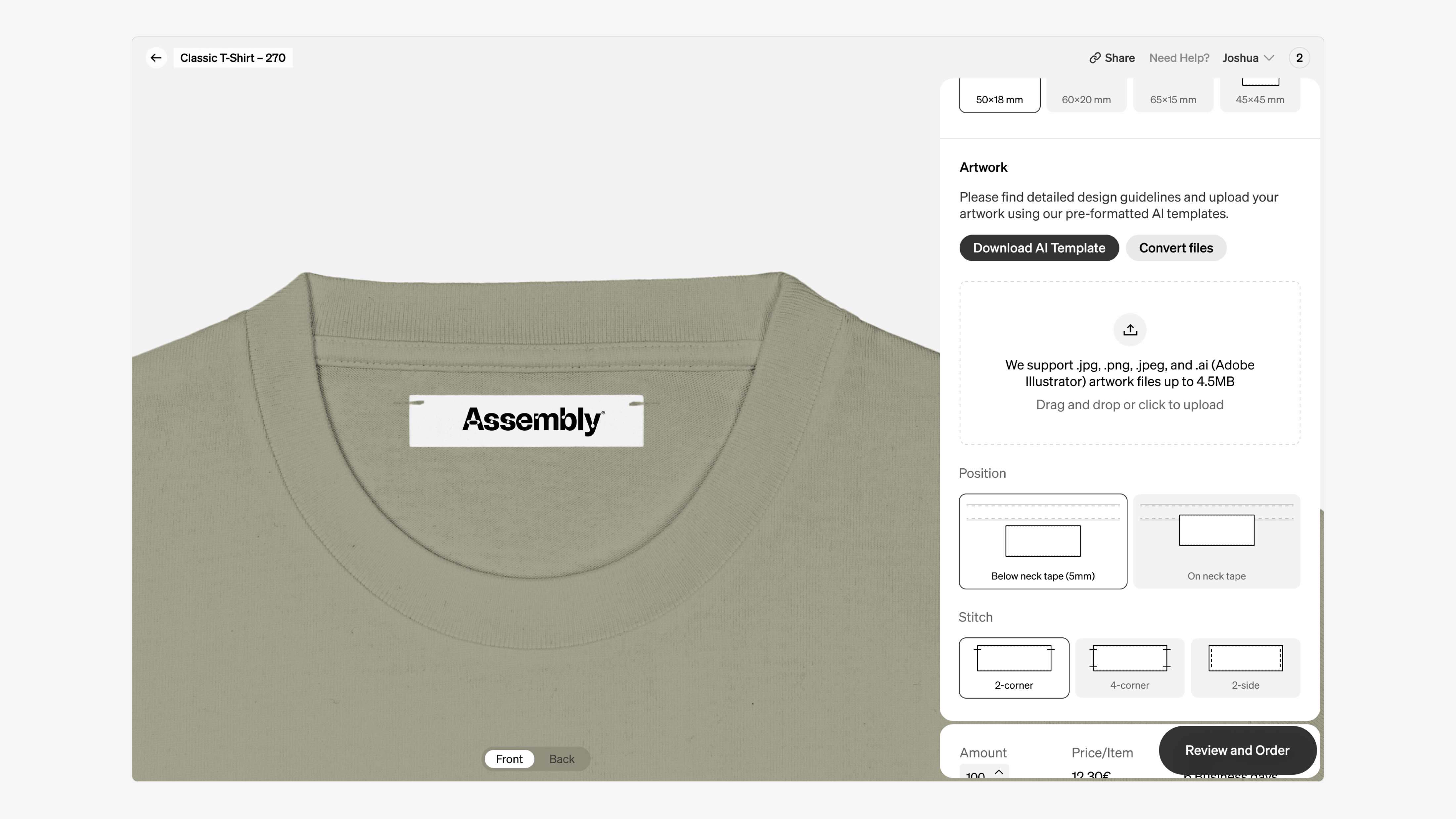Switch to the Back view tab
Viewport: 1456px width, 819px height.
click(561, 758)
